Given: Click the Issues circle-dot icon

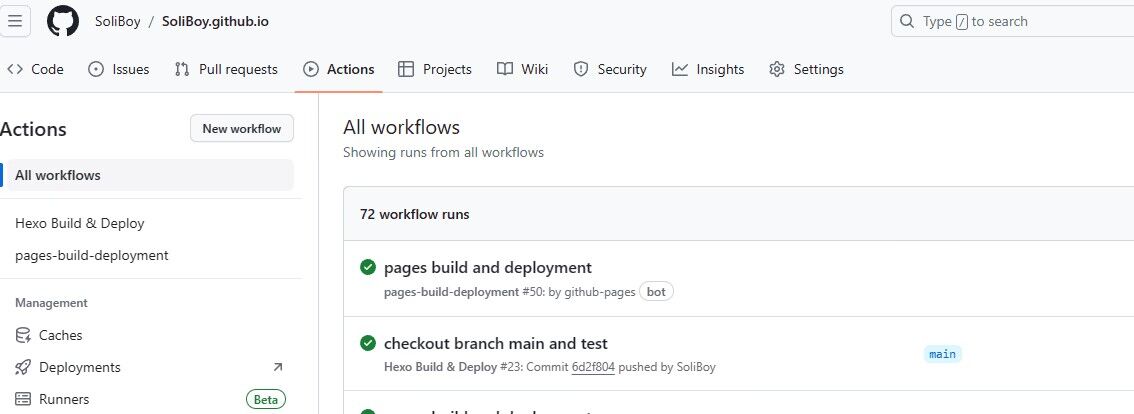Looking at the screenshot, I should click(96, 69).
